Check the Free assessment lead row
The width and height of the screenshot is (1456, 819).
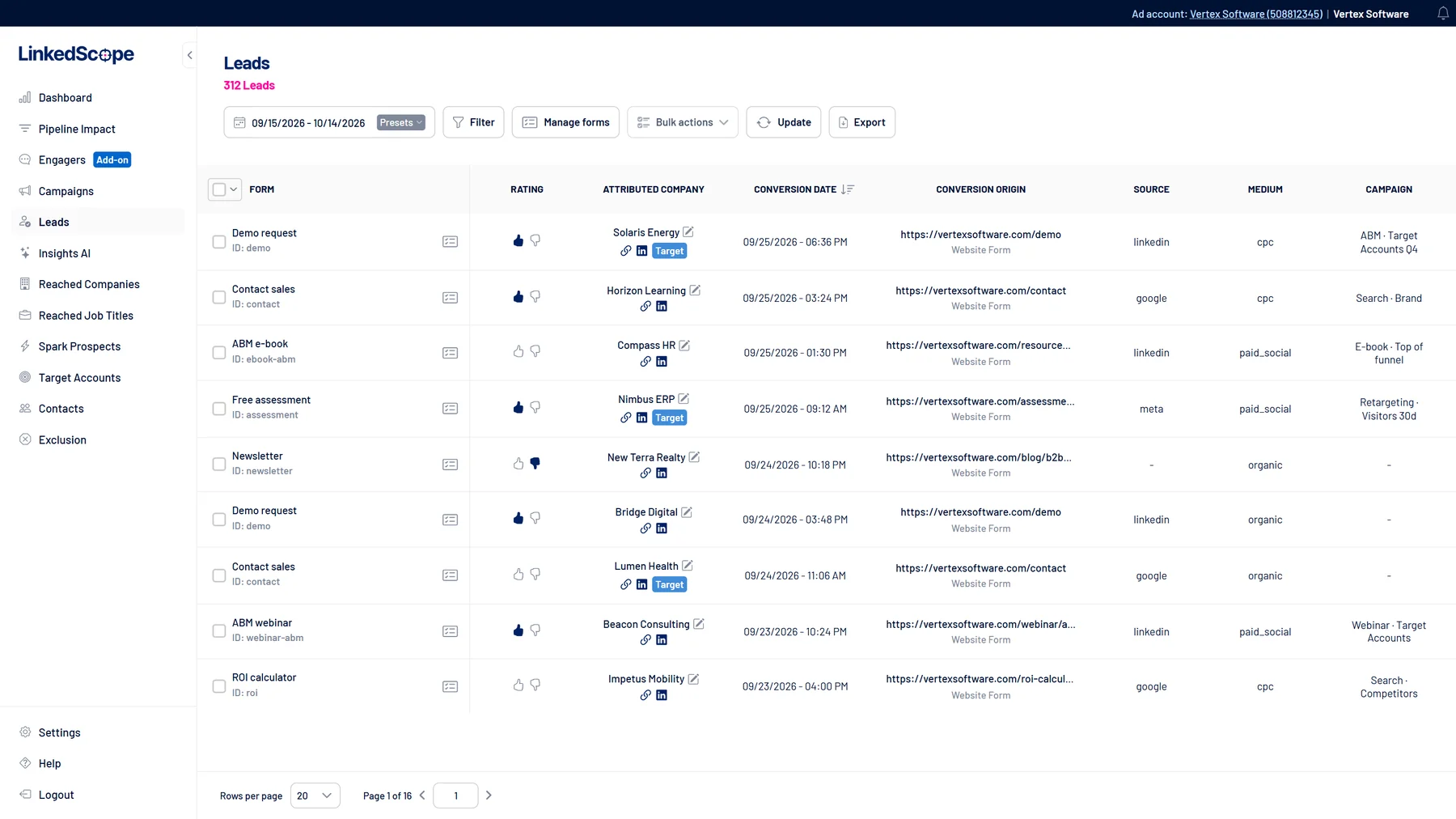[x=219, y=409]
